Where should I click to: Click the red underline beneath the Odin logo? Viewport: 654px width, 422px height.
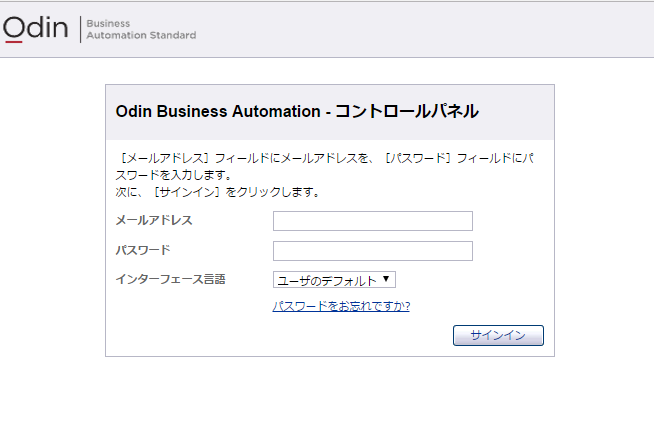(x=14, y=41)
